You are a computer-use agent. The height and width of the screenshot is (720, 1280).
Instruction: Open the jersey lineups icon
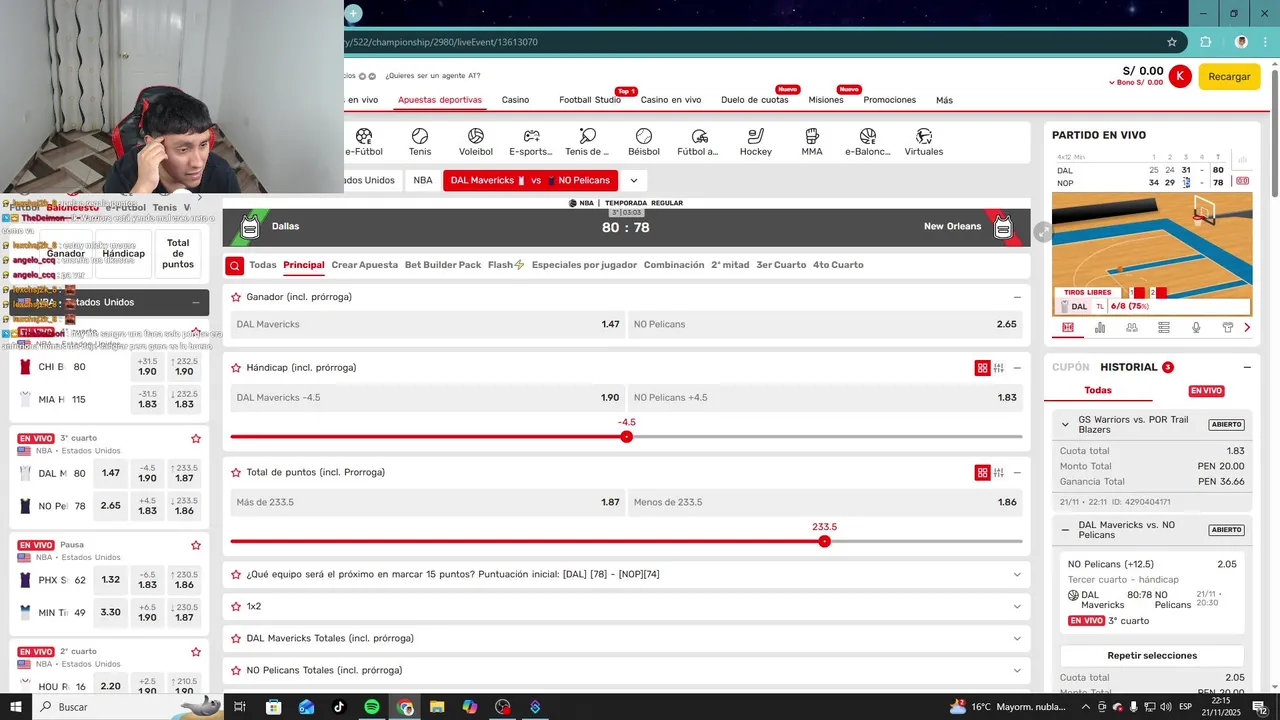click(1228, 327)
